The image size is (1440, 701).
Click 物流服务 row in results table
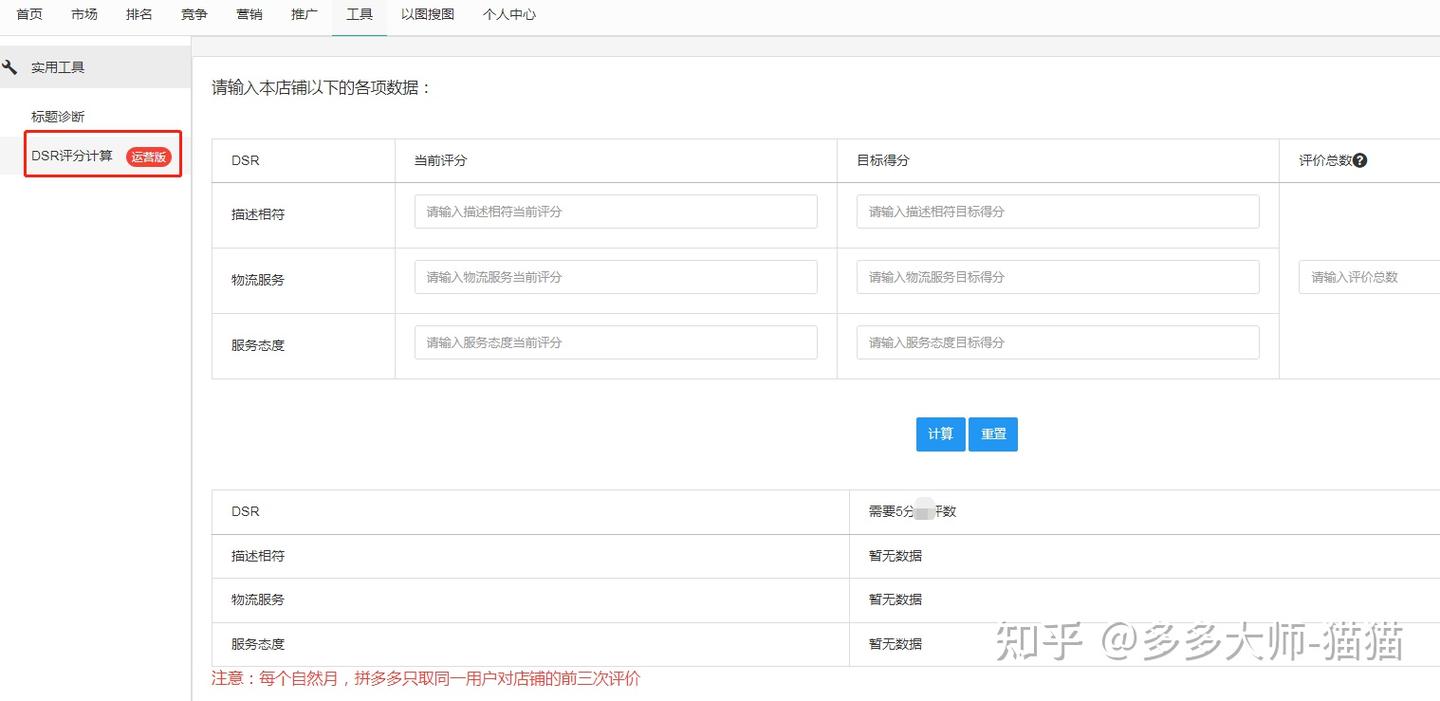pyautogui.click(x=826, y=600)
